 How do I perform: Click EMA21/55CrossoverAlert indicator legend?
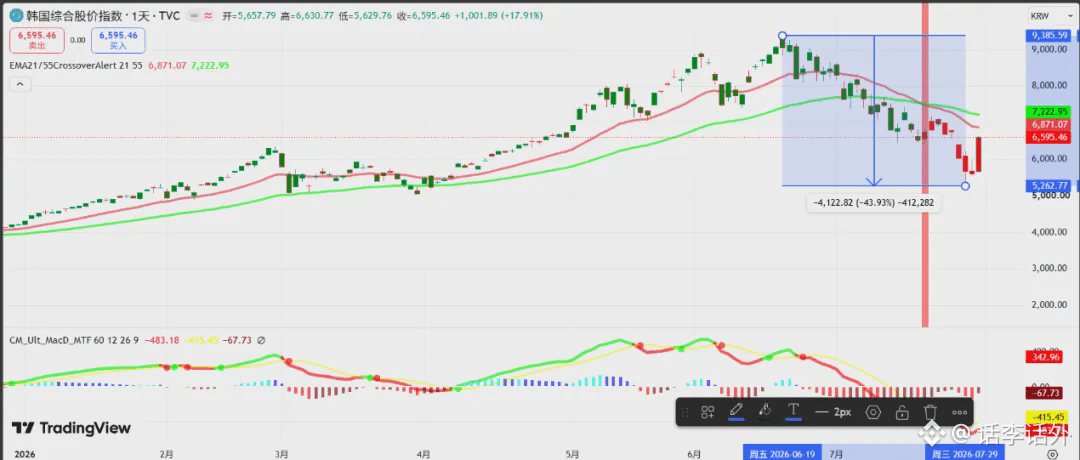click(x=77, y=65)
